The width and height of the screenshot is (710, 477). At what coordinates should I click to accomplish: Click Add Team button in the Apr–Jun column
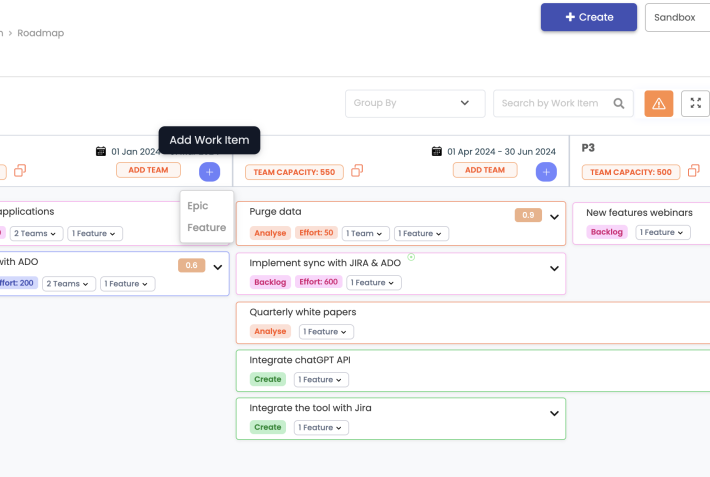[485, 170]
